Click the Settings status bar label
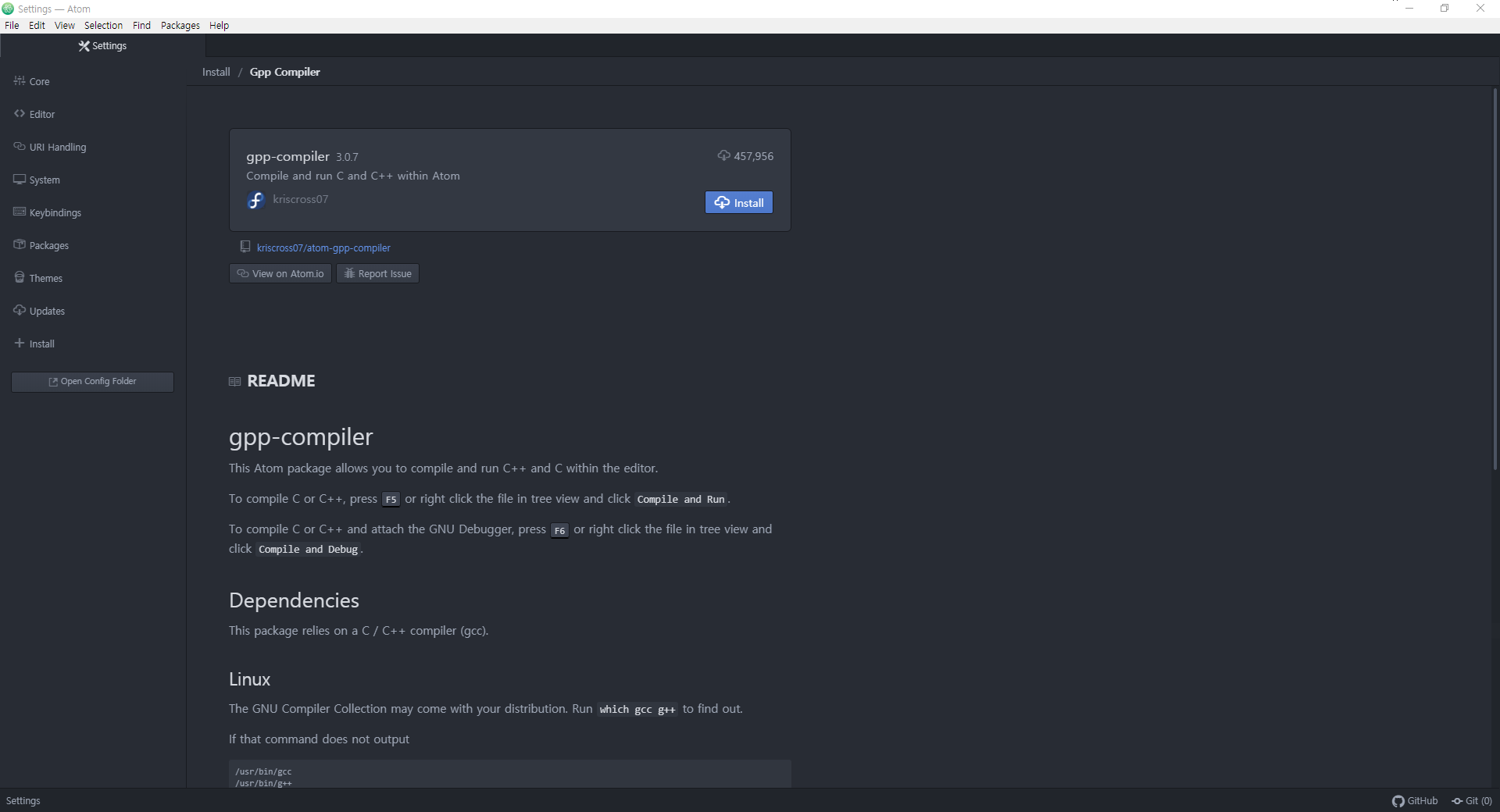This screenshot has height=812, width=1500. [23, 801]
